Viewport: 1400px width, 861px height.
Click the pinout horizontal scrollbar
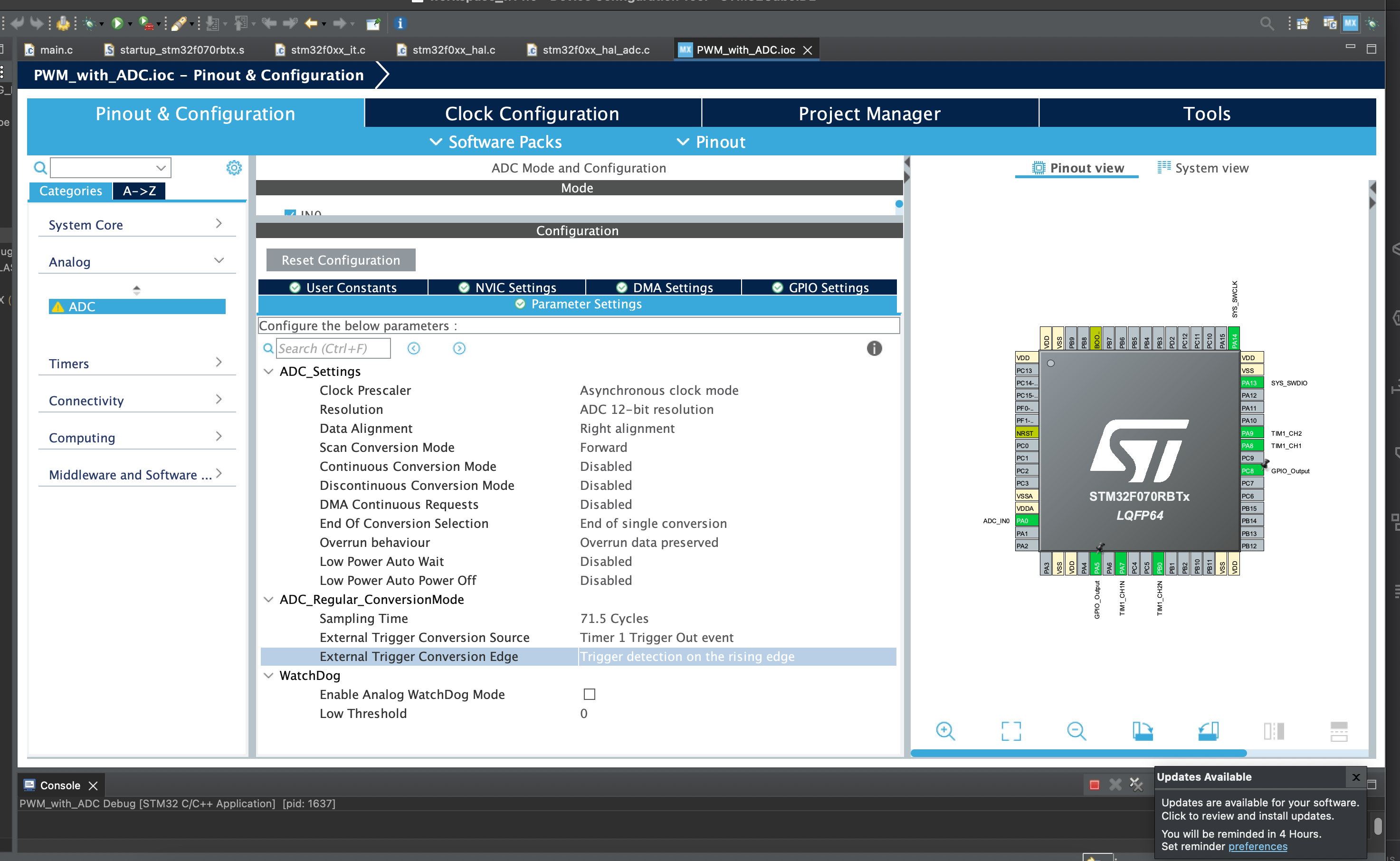point(1078,753)
